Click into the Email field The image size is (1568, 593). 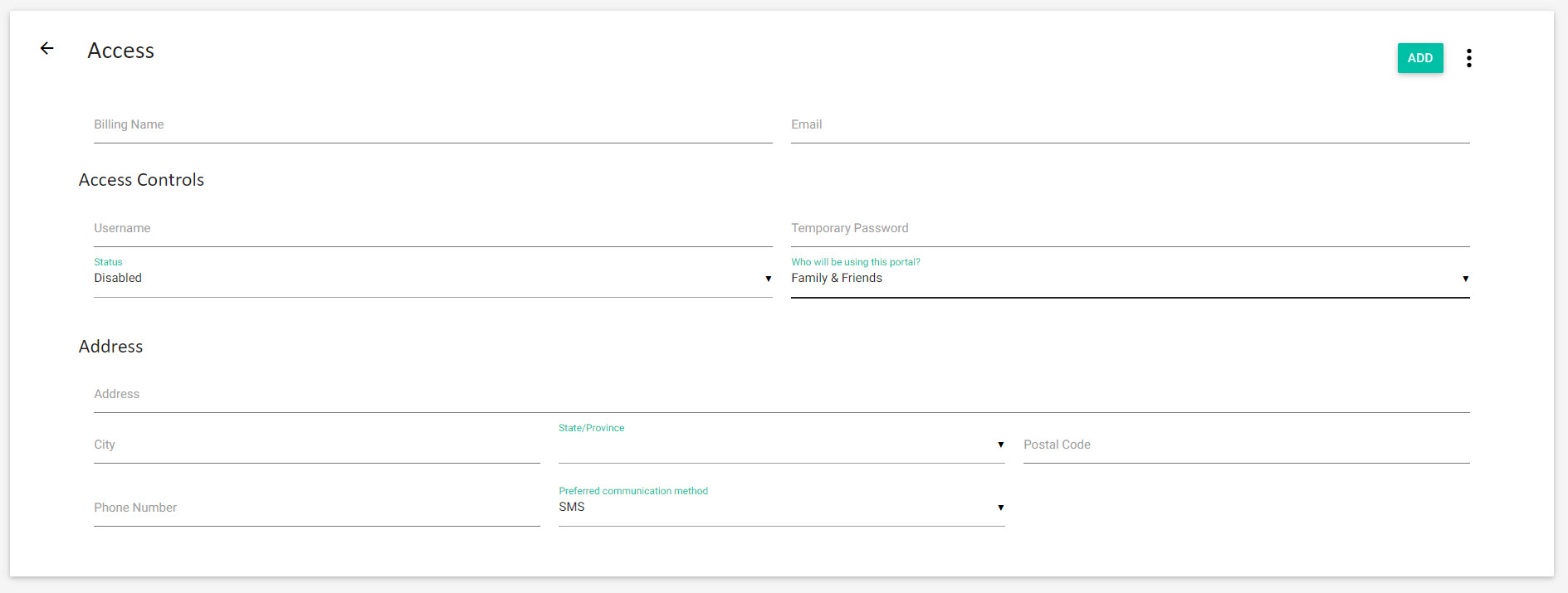click(x=1129, y=125)
